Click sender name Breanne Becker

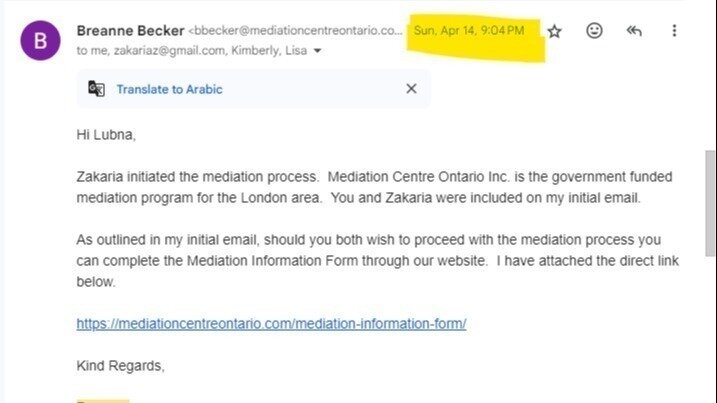point(130,31)
